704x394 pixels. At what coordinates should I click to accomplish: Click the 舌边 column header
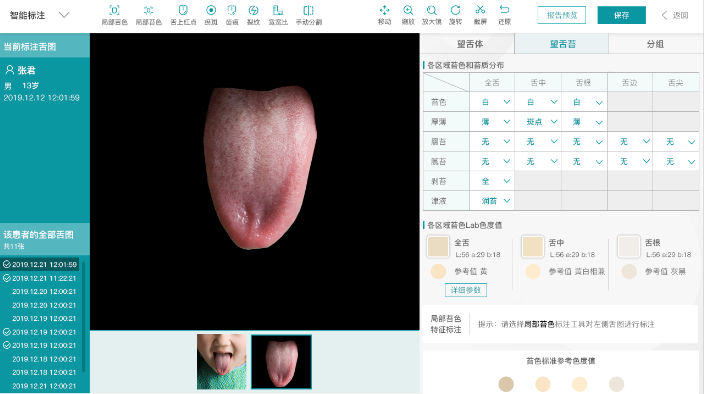(x=629, y=83)
